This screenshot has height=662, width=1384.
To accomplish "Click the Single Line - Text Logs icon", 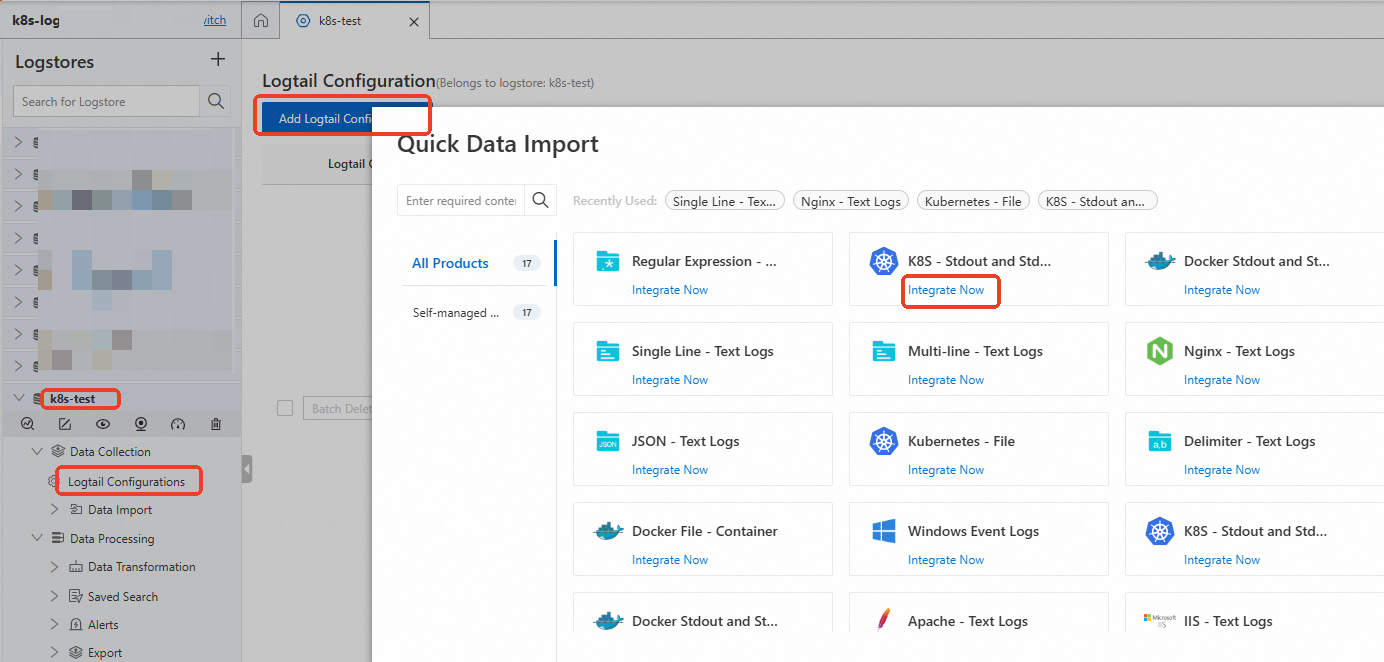I will (x=608, y=352).
